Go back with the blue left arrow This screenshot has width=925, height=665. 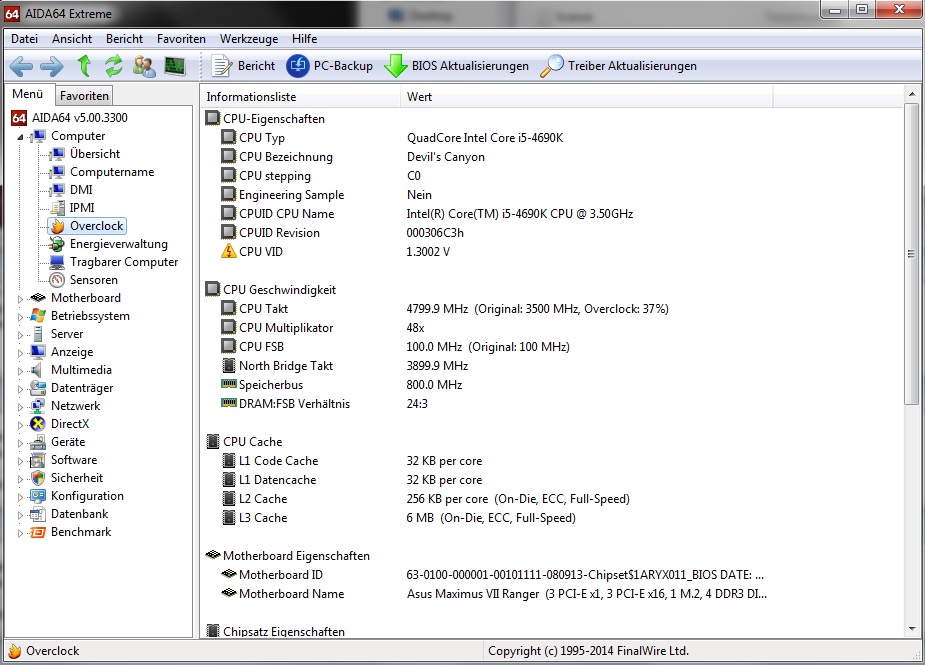click(21, 66)
